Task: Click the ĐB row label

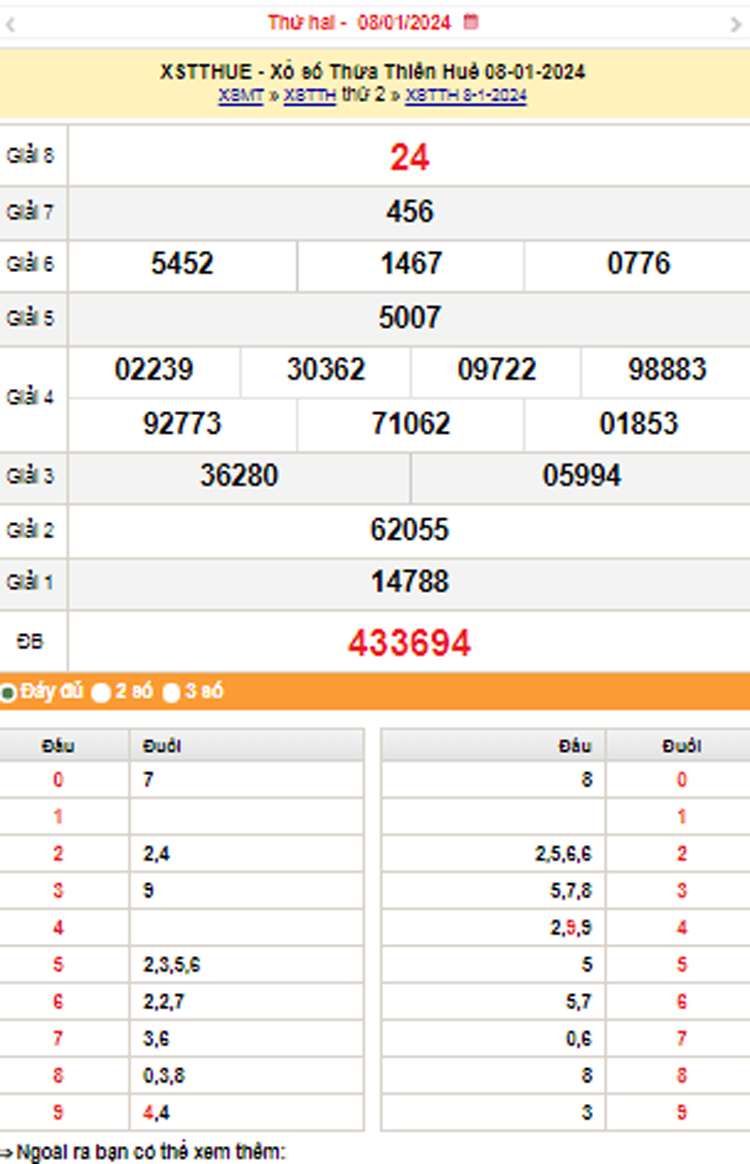Action: 30,641
